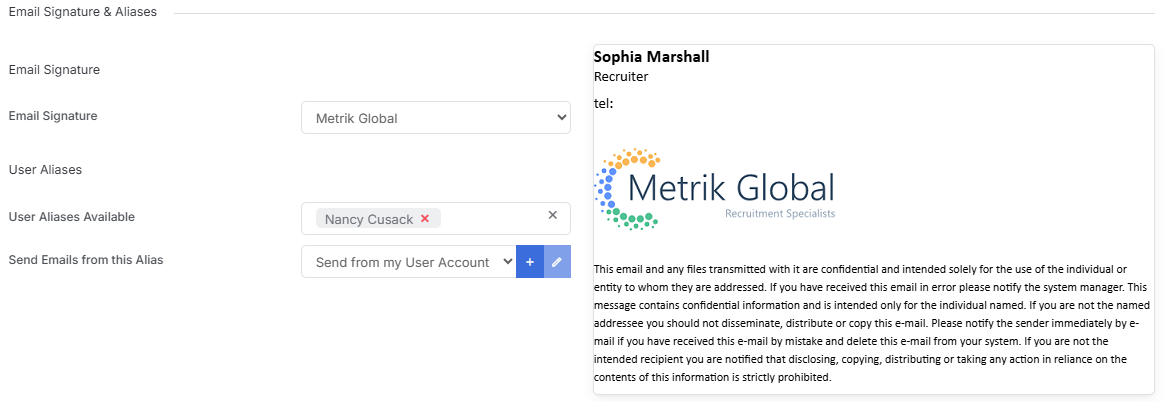Viewport: 1168px width, 402px height.
Task: Remove Nancy Cusack alias tag
Action: 425,219
